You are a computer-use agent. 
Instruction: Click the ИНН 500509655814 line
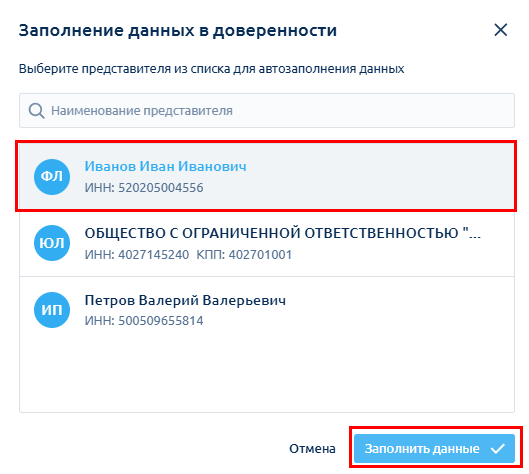(x=144, y=320)
